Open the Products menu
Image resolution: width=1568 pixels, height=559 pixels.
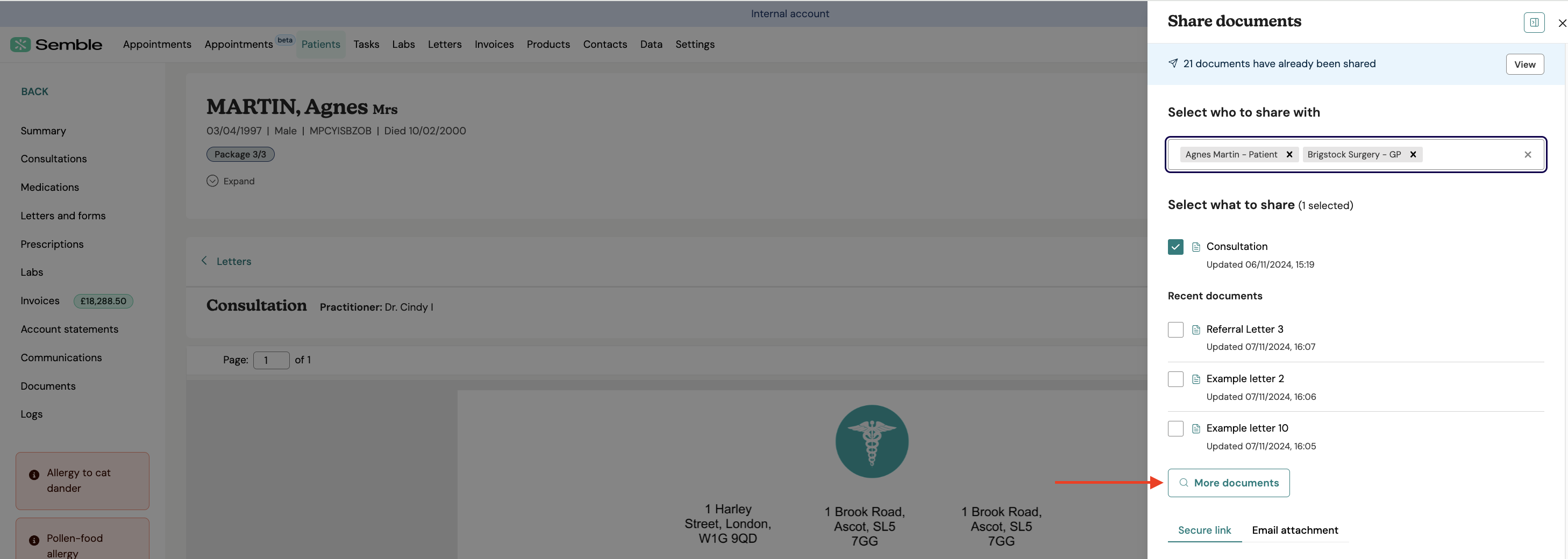(x=548, y=45)
